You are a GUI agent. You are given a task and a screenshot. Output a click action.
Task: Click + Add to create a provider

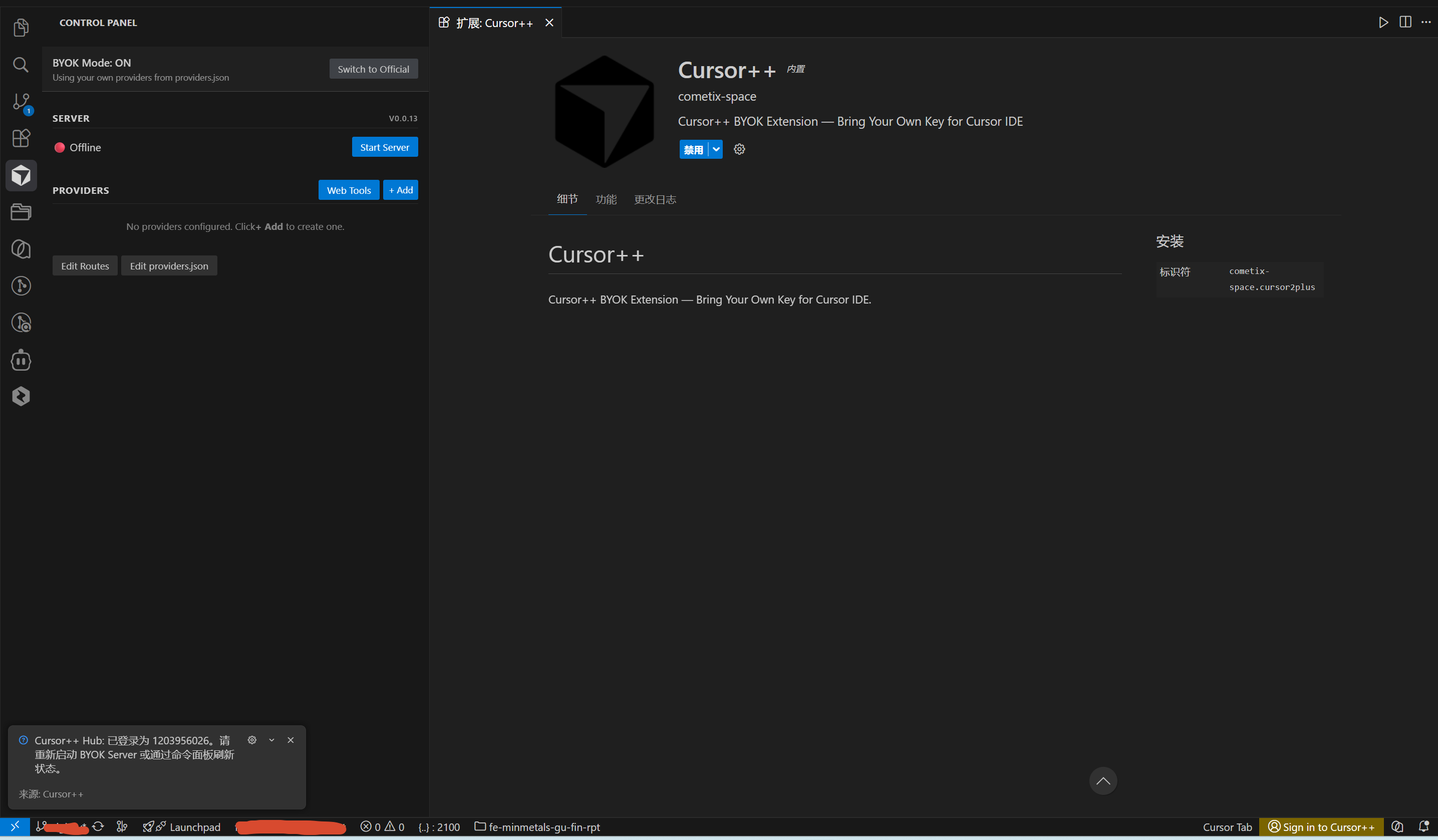[401, 190]
